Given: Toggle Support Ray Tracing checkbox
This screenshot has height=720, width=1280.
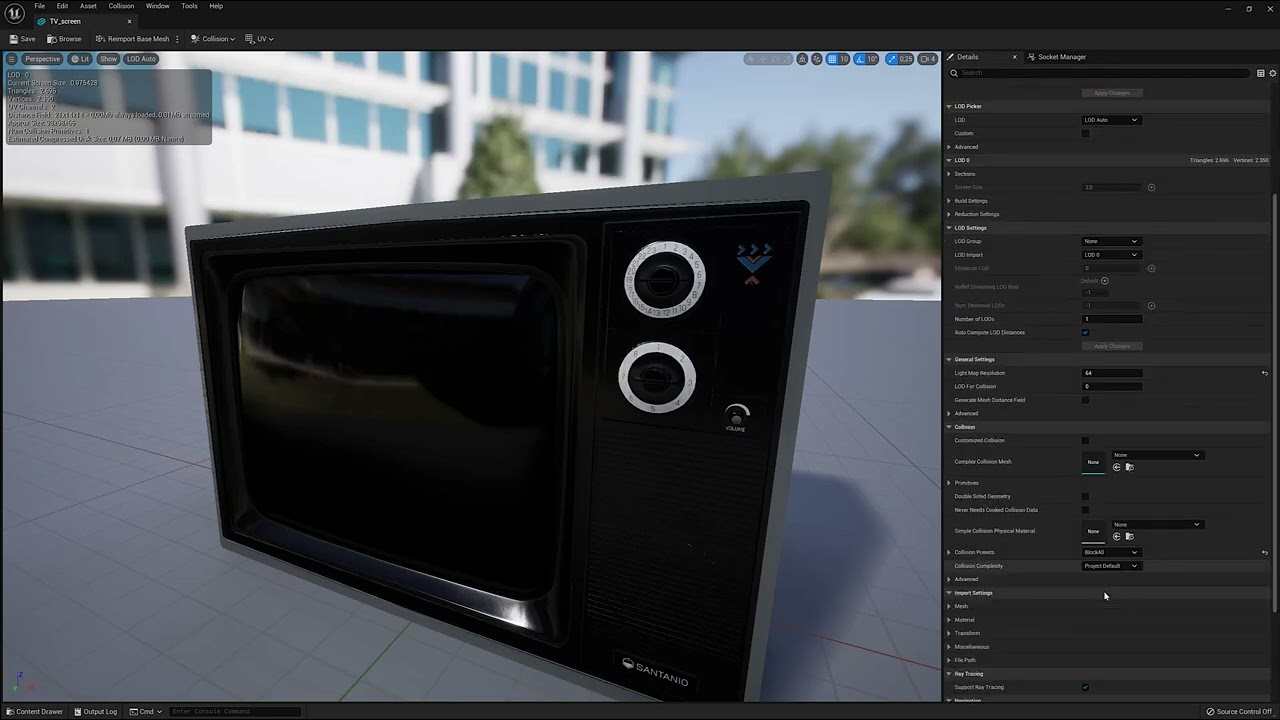Looking at the screenshot, I should point(1085,687).
